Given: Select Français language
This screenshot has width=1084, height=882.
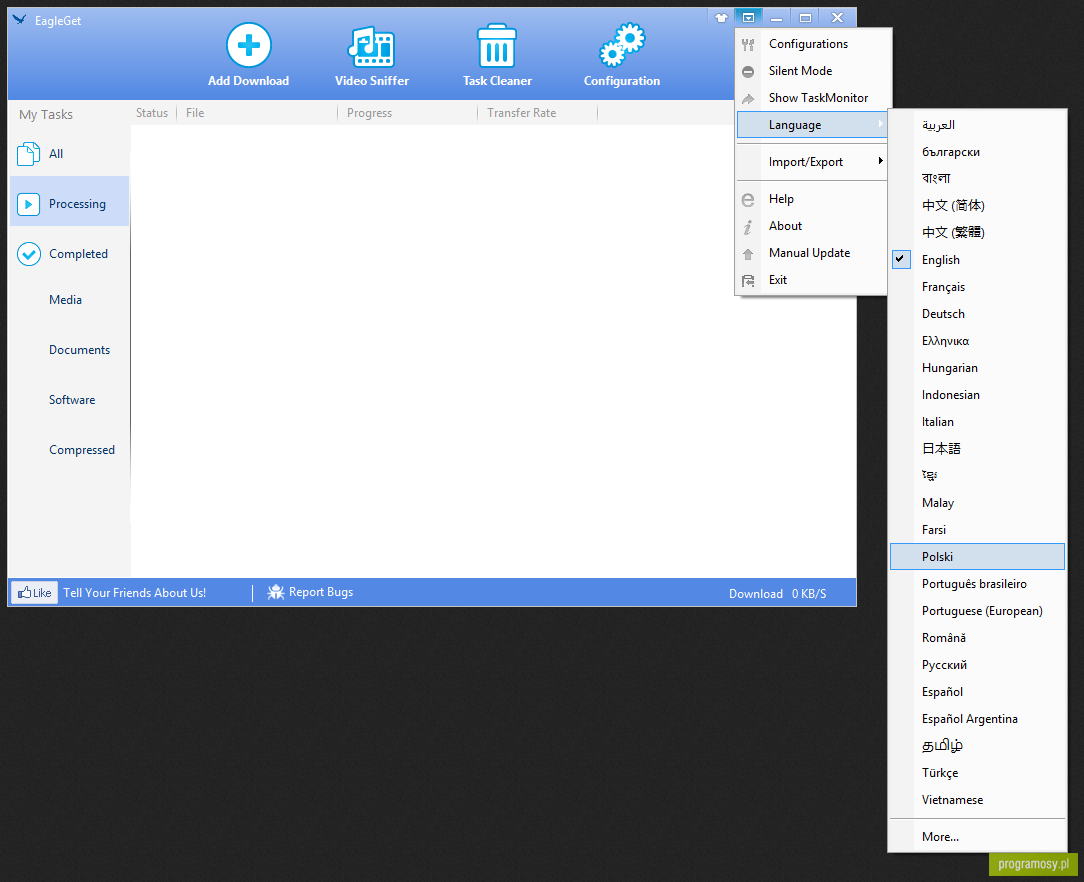Looking at the screenshot, I should [x=978, y=287].
